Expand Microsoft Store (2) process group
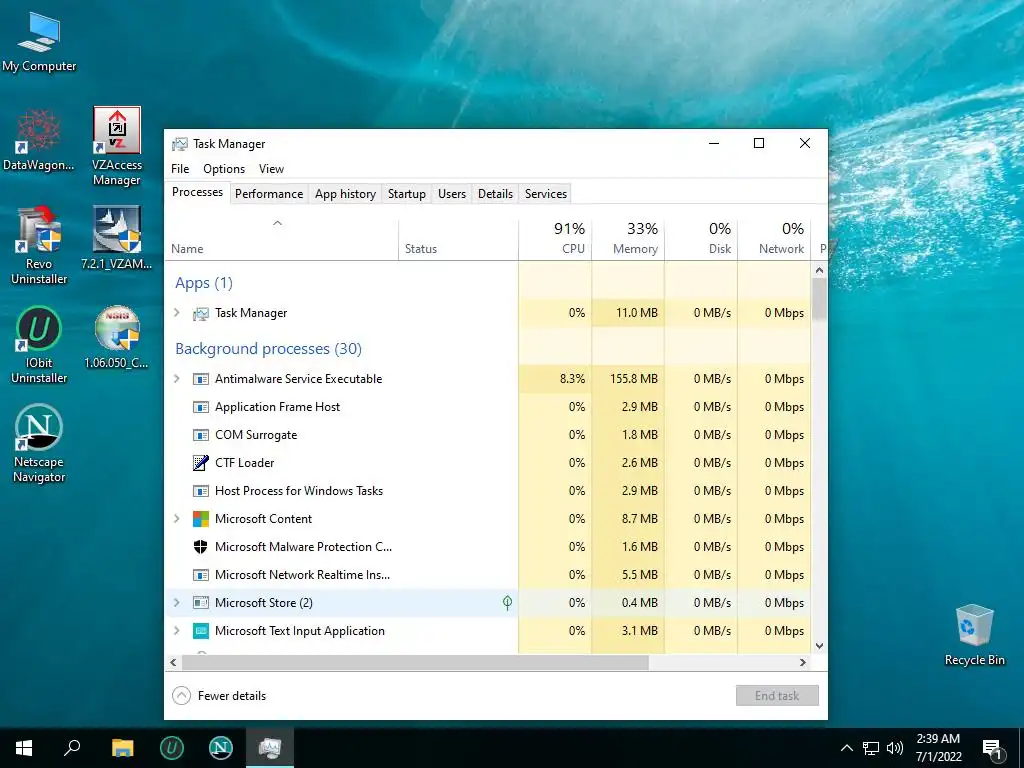 pyautogui.click(x=177, y=603)
